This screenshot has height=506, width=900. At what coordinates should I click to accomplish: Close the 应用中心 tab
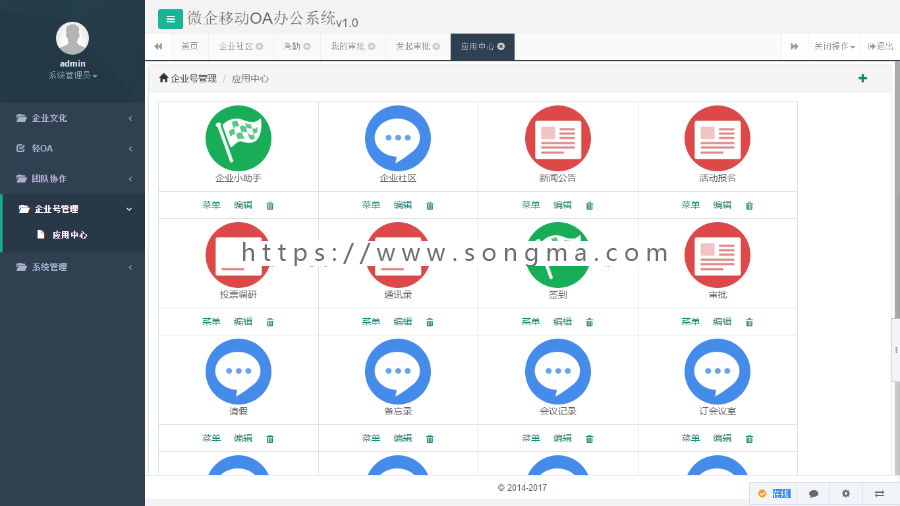click(x=501, y=46)
